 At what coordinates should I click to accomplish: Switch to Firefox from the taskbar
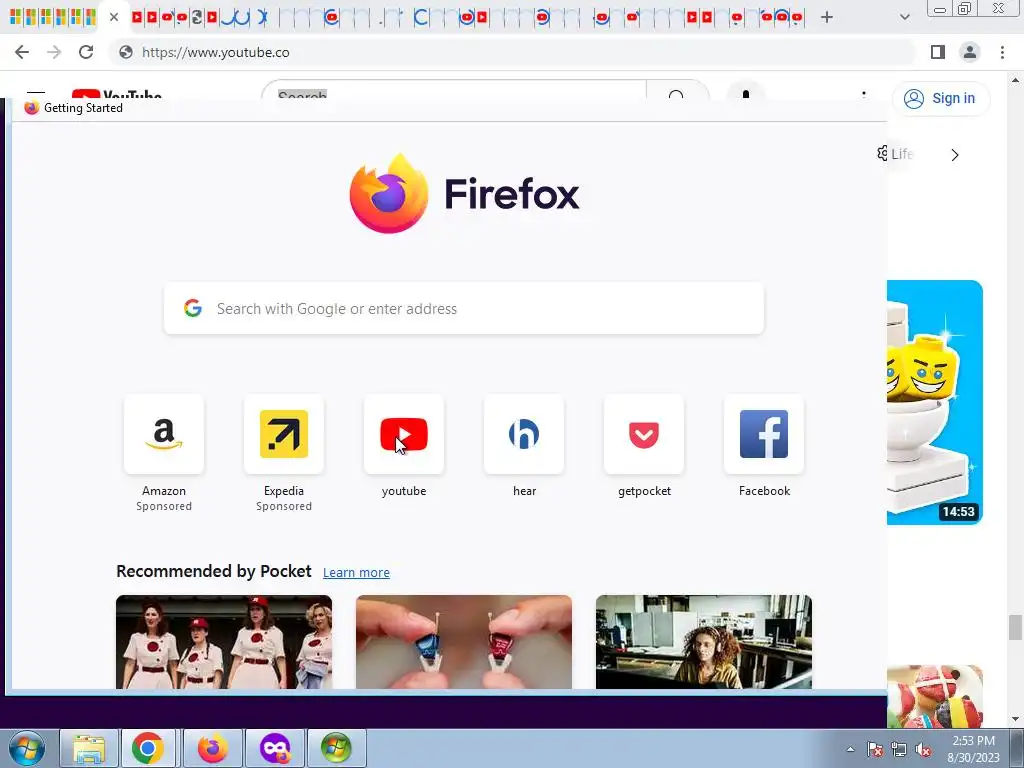213,748
